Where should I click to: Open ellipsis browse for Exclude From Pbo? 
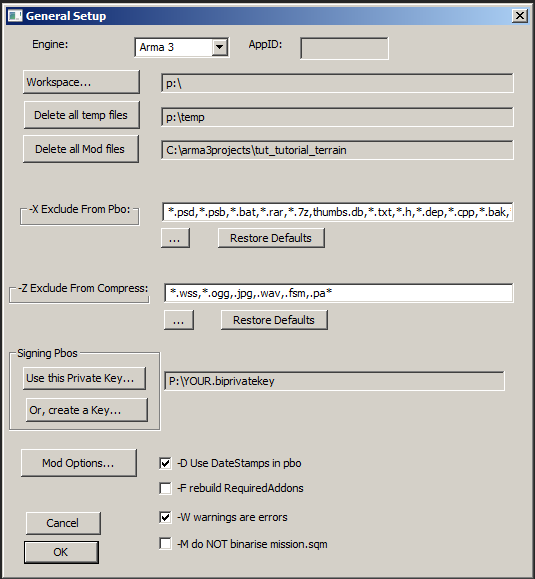pyautogui.click(x=175, y=238)
